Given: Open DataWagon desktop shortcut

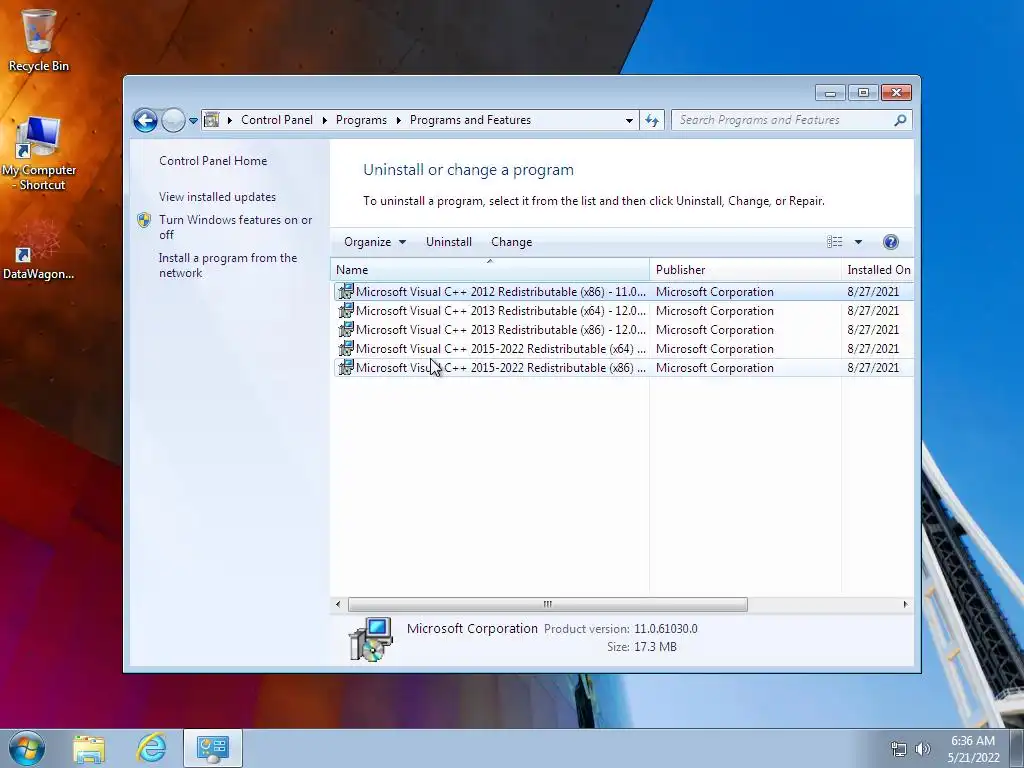Looking at the screenshot, I should click(39, 250).
